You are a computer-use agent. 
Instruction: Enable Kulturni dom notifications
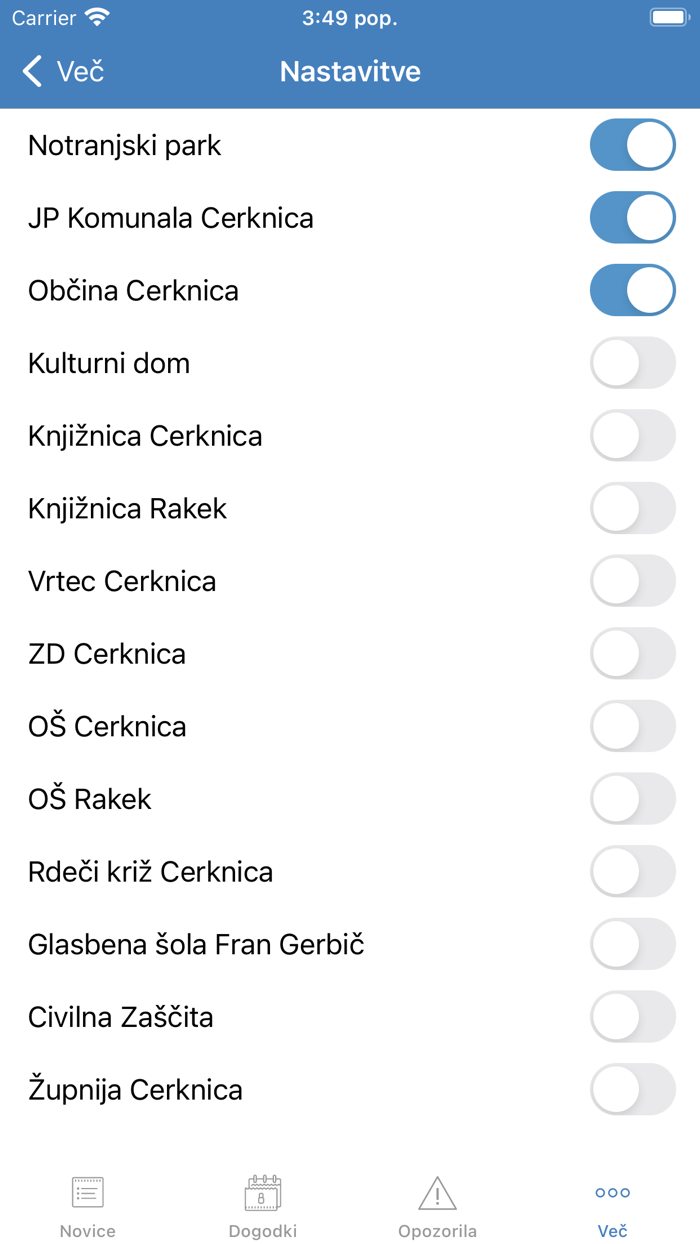coord(632,363)
